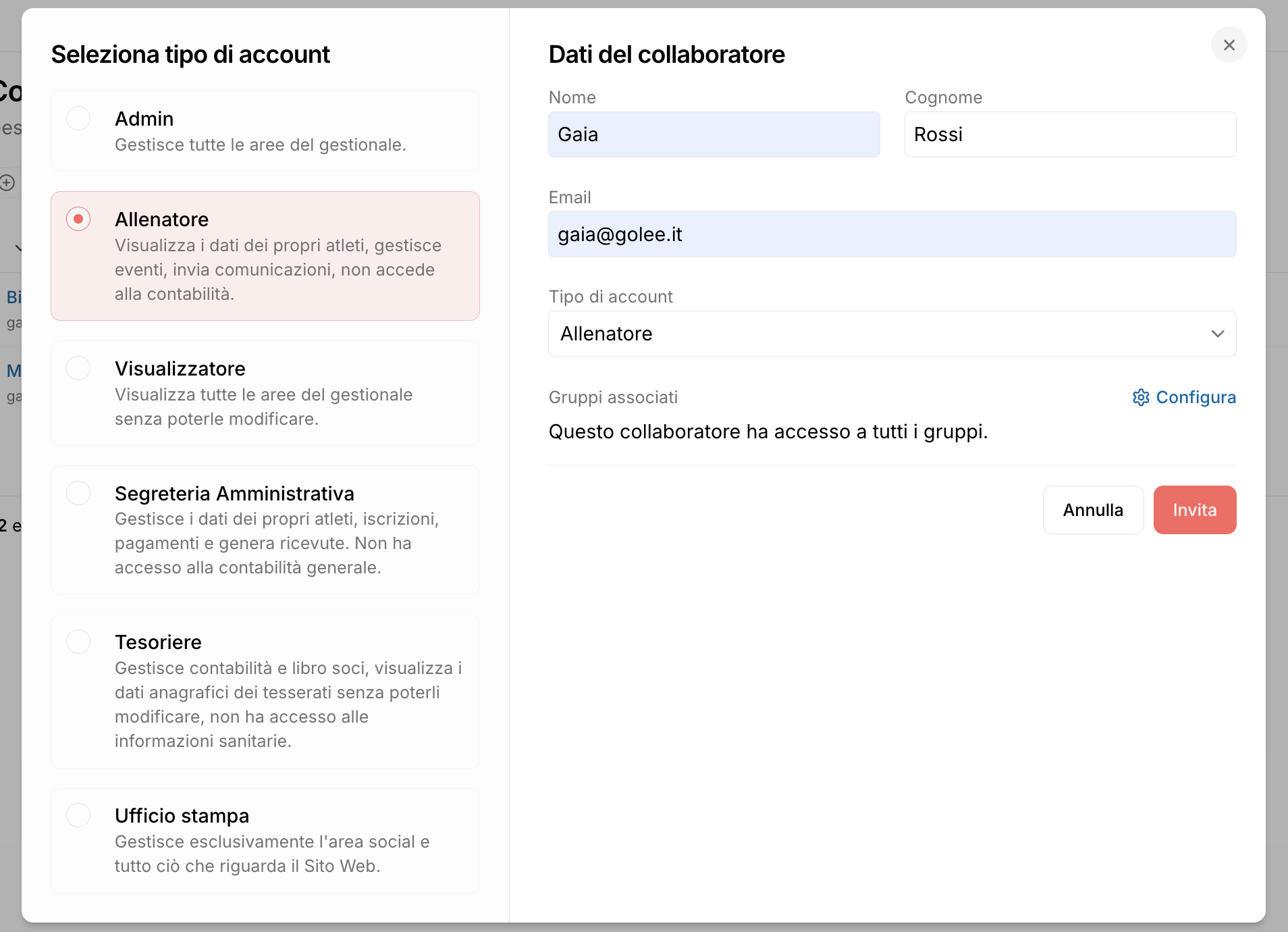Screen dimensions: 1288x932
Task: Click the Ufficio stampa card description
Action: click(271, 854)
